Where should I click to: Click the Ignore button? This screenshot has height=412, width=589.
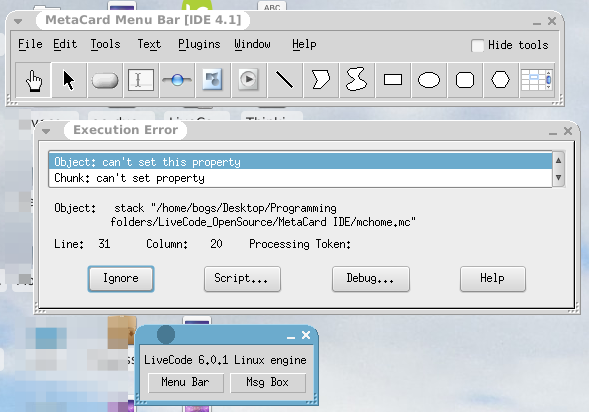[121, 279]
